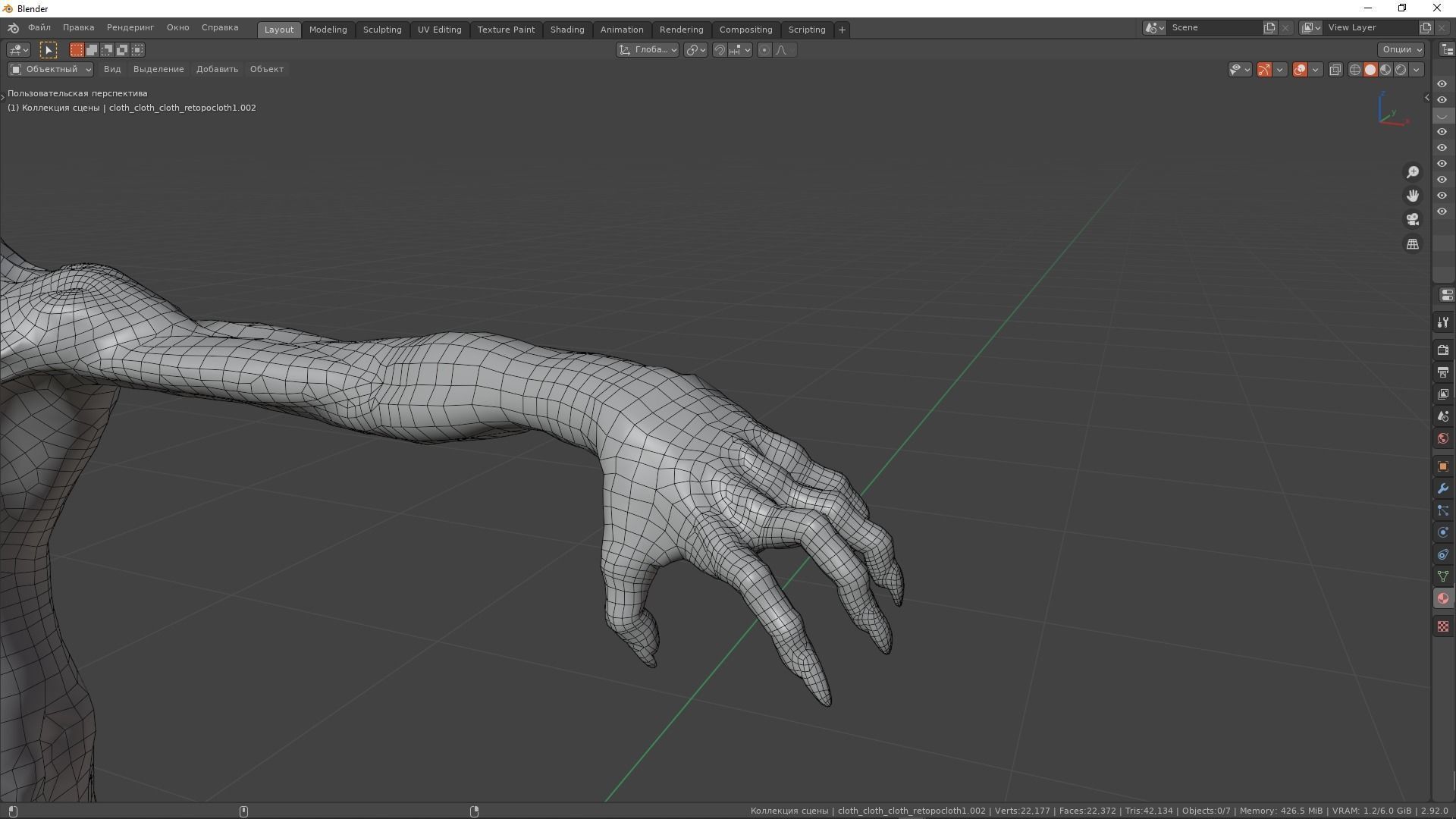Open the Material properties tab icon
The image size is (1456, 819).
click(1442, 599)
